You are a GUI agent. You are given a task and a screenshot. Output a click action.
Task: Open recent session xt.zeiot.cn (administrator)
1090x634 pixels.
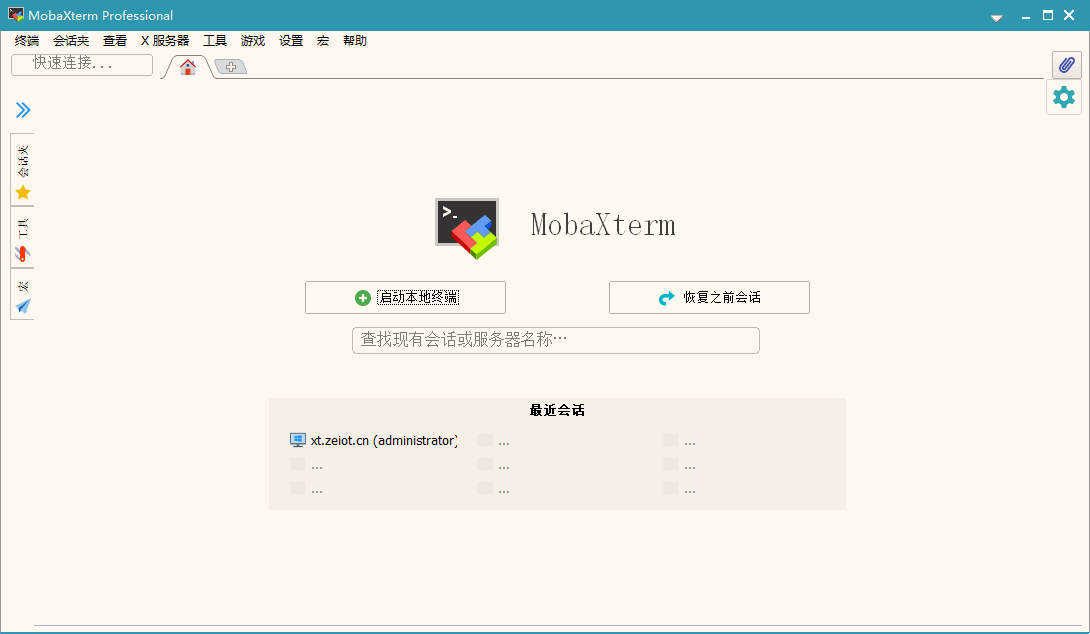click(x=374, y=440)
